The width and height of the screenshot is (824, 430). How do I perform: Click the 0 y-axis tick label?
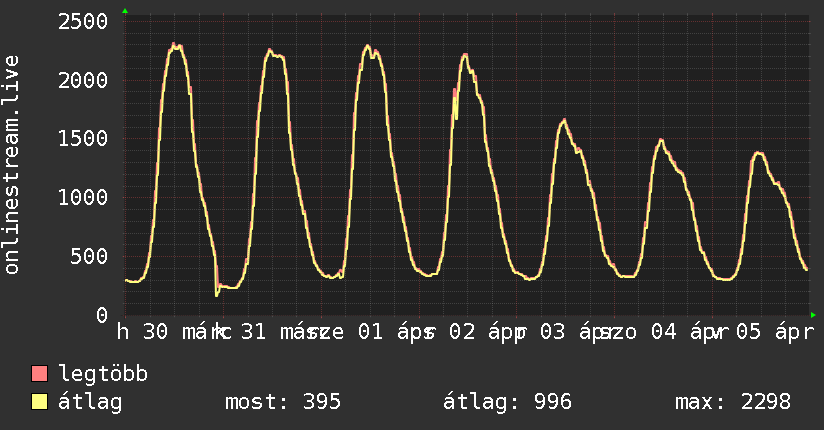[102, 315]
